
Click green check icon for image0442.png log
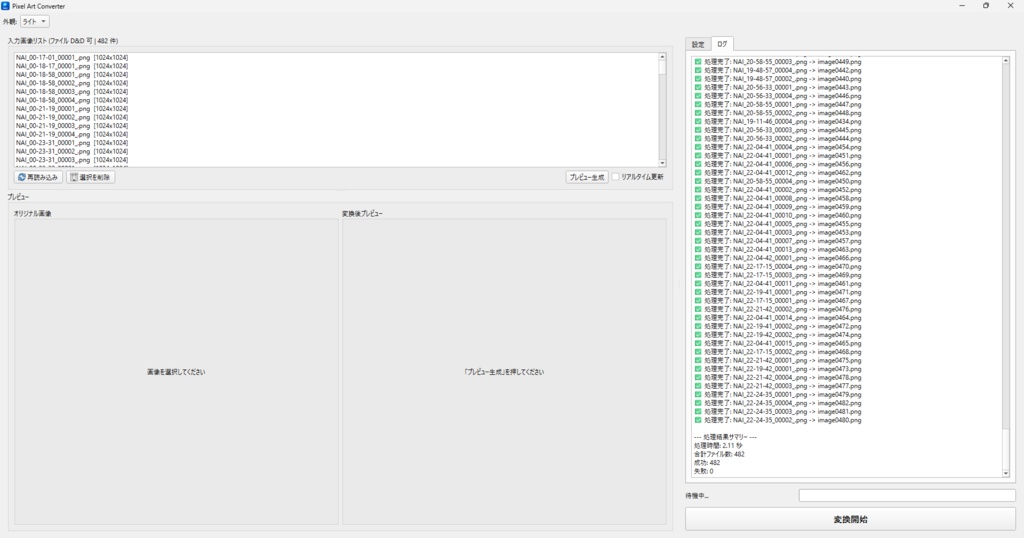697,70
